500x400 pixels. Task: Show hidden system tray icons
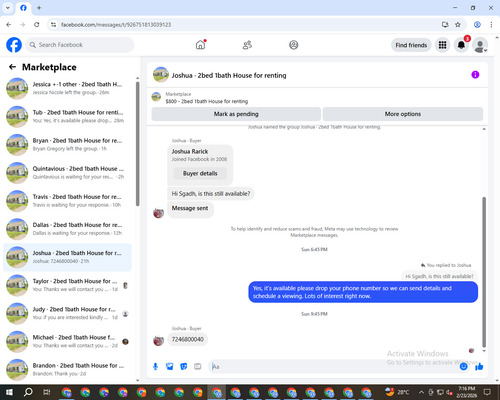click(x=421, y=392)
